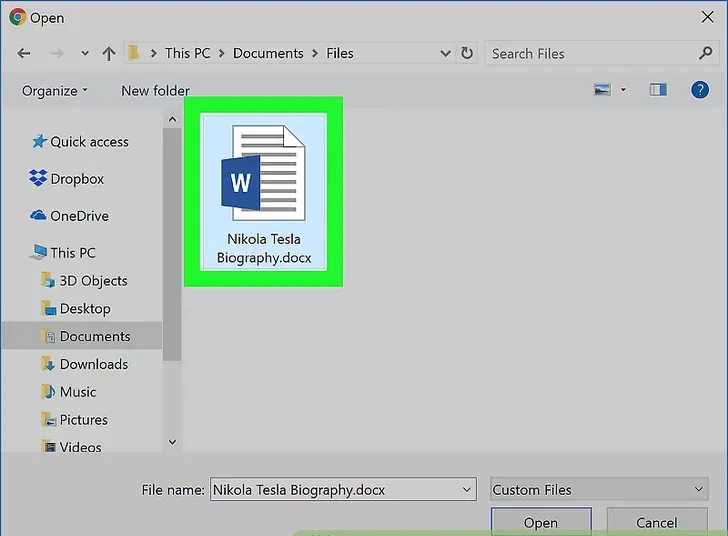728x536 pixels.
Task: Create a New folder
Action: pos(155,91)
